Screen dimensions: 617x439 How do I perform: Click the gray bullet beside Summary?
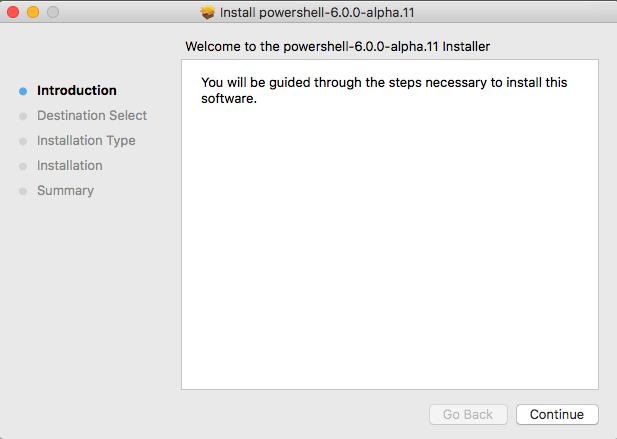point(23,191)
